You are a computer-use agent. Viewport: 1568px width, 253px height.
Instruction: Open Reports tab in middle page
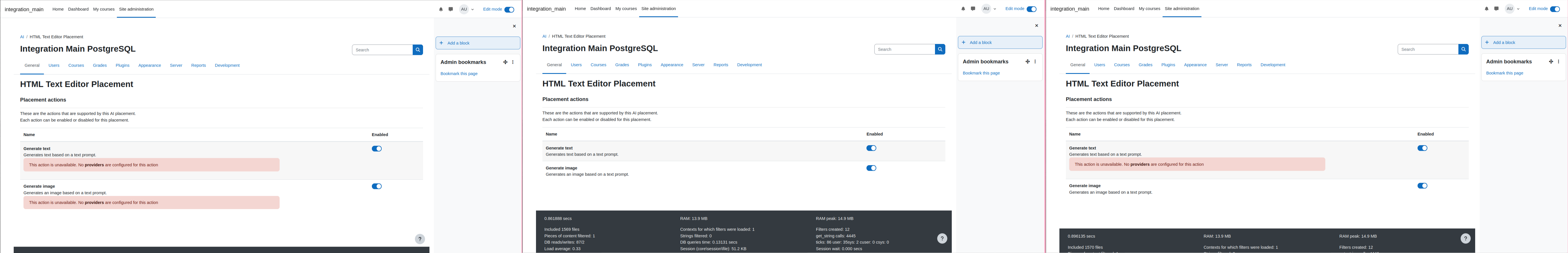point(721,65)
